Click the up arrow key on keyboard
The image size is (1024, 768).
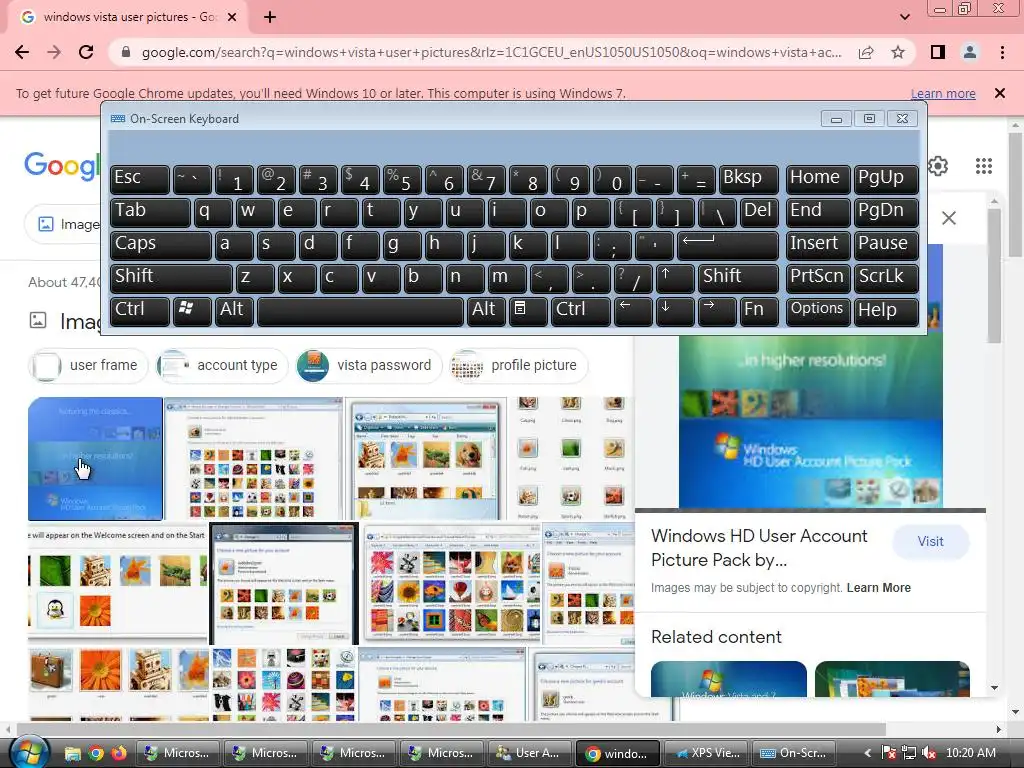675,277
